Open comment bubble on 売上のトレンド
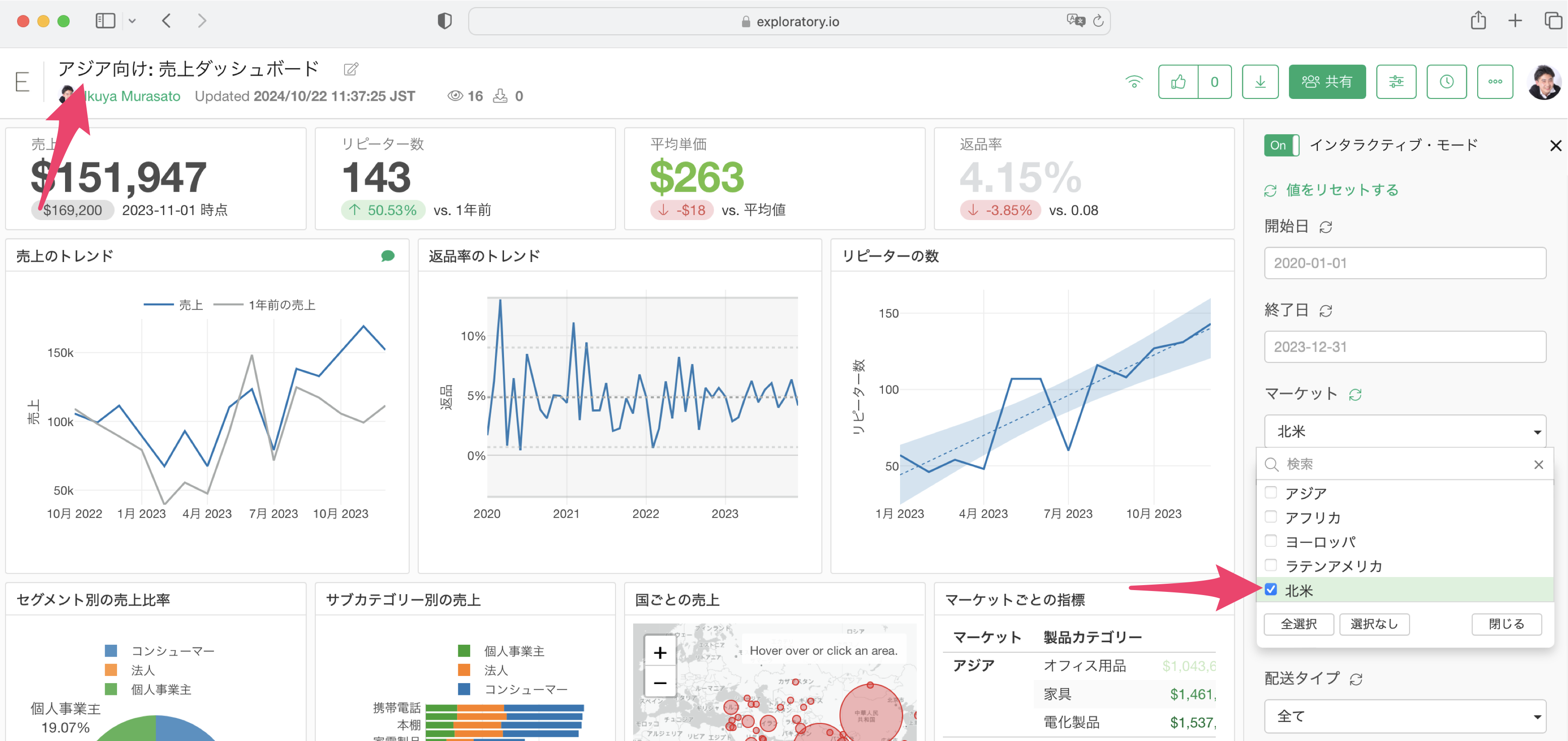Viewport: 1568px width, 741px height. coord(388,256)
